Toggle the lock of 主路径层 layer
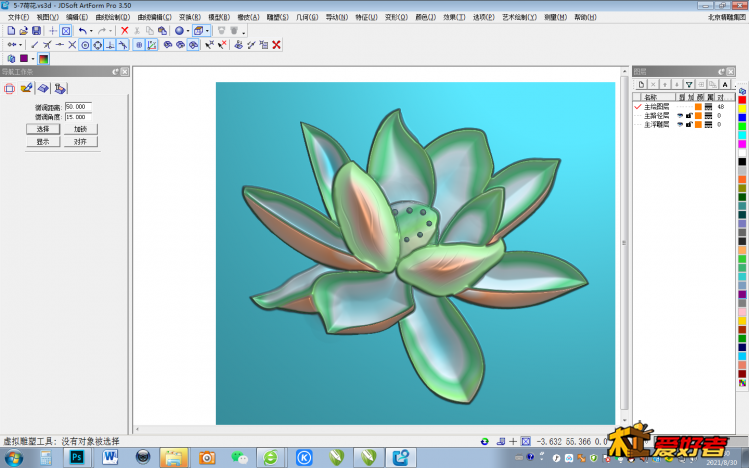Image resolution: width=749 pixels, height=468 pixels. pyautogui.click(x=689, y=116)
